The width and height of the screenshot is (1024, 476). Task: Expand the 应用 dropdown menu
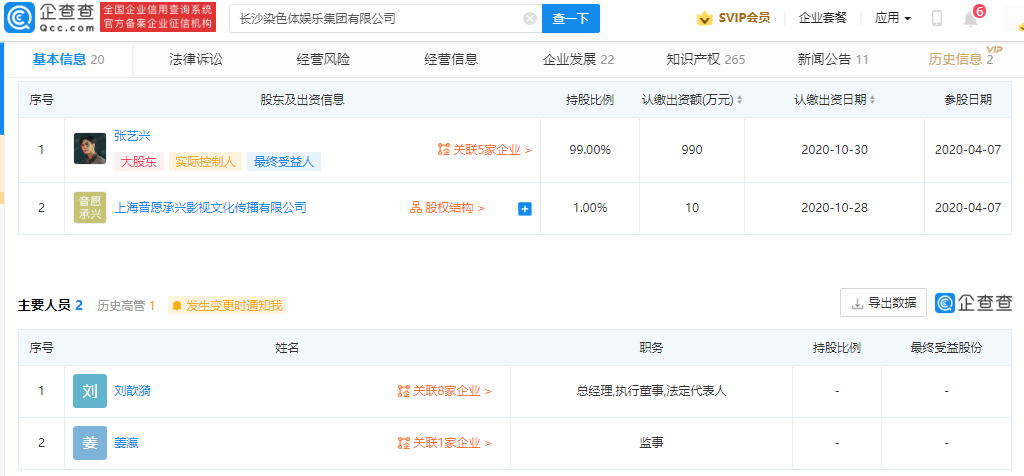coord(893,18)
